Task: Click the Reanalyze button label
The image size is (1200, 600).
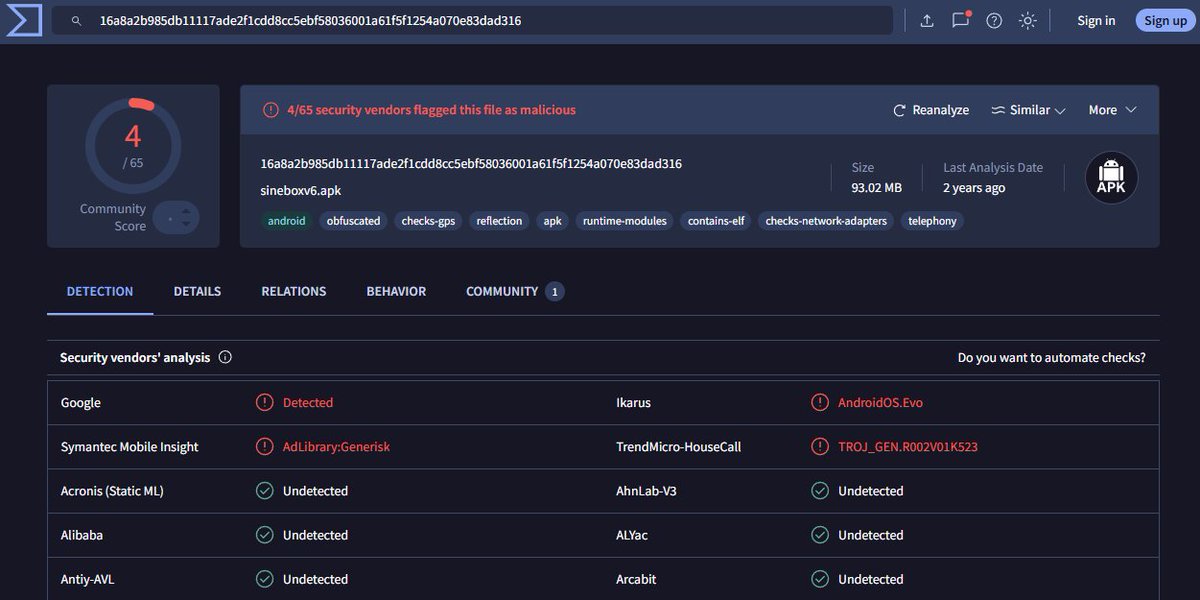Action: [941, 110]
